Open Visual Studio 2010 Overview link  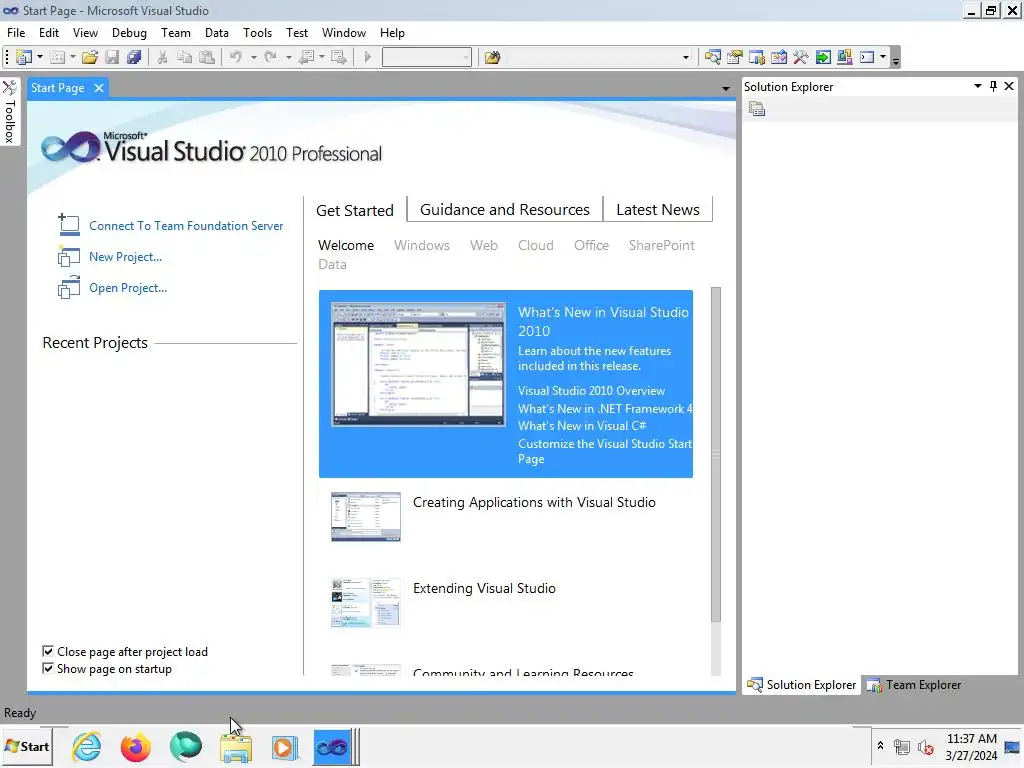click(591, 391)
